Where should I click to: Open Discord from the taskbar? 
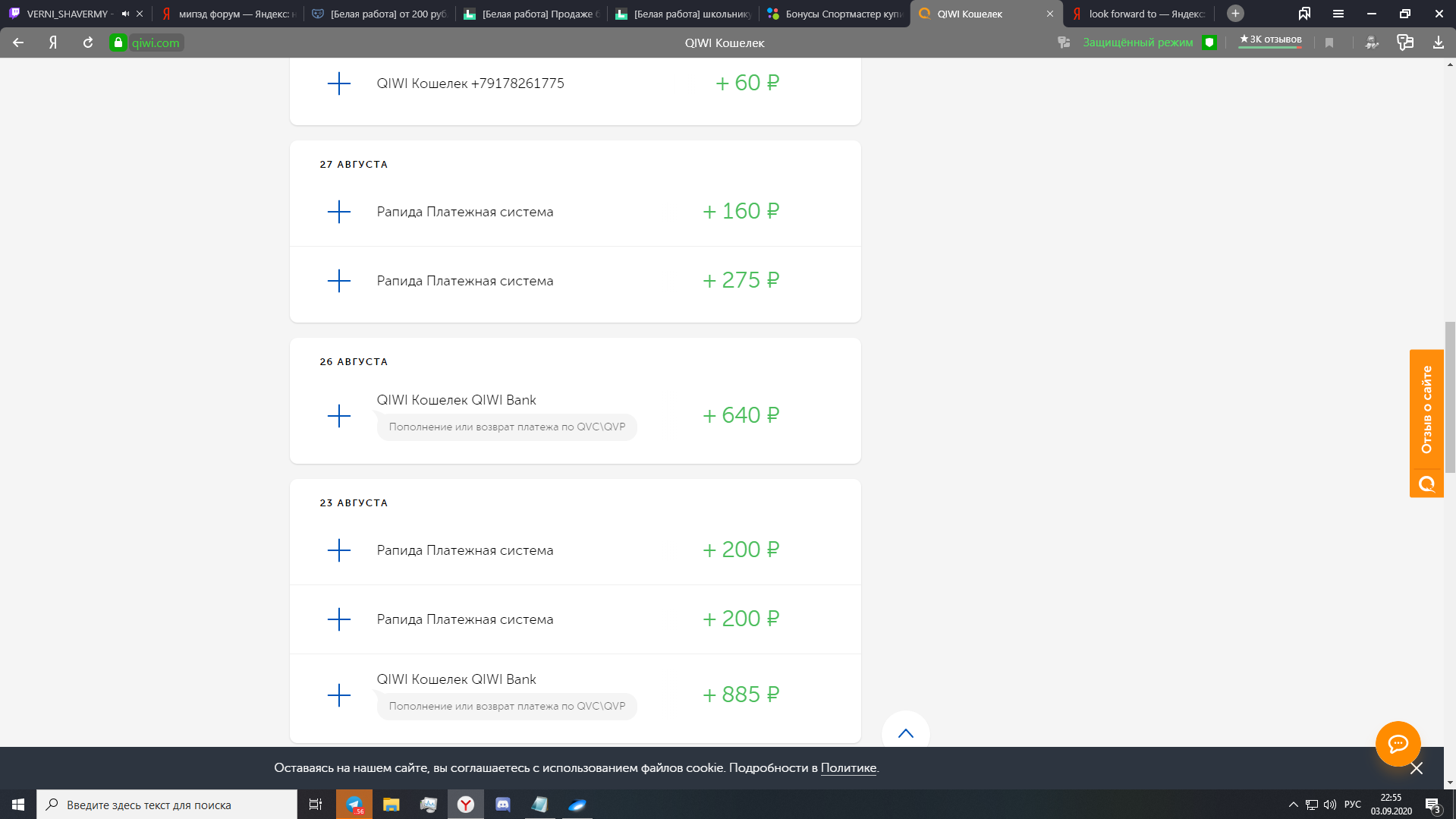coord(503,805)
